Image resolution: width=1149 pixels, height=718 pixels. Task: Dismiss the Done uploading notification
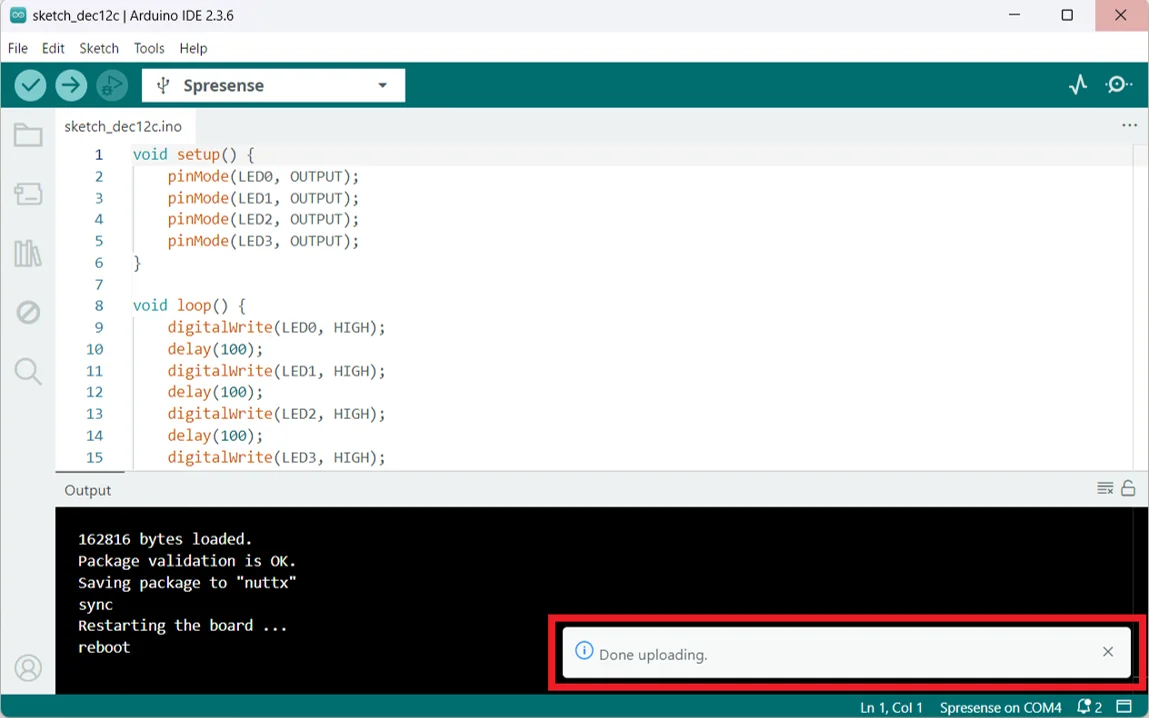pyautogui.click(x=1108, y=651)
